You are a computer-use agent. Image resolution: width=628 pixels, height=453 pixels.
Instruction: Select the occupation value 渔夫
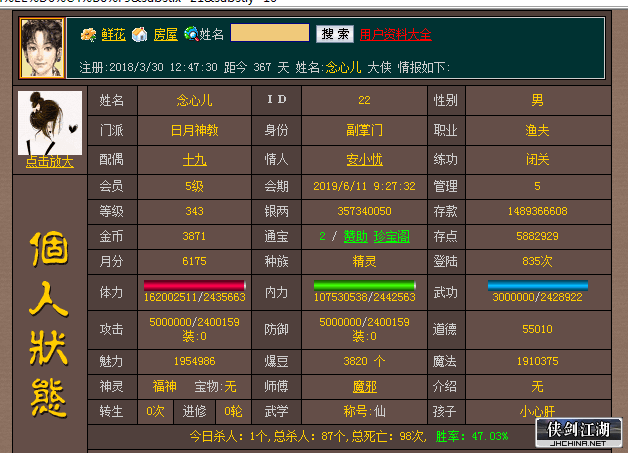click(537, 130)
